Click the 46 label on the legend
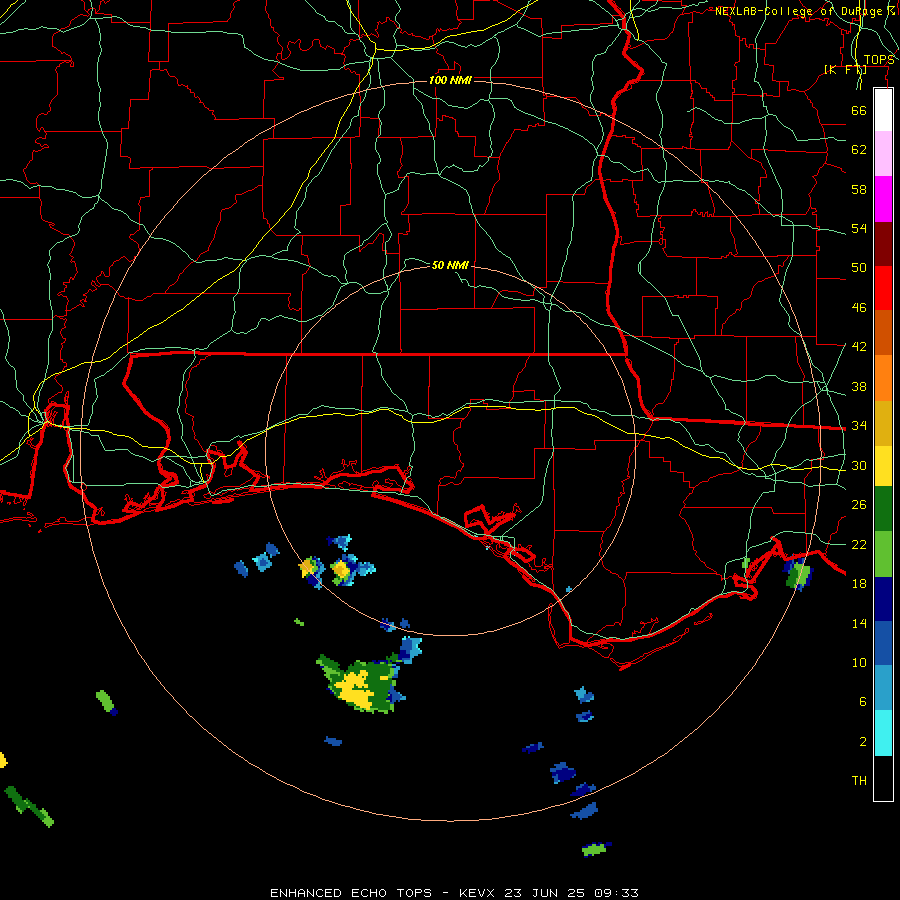The image size is (900, 900). 859,308
